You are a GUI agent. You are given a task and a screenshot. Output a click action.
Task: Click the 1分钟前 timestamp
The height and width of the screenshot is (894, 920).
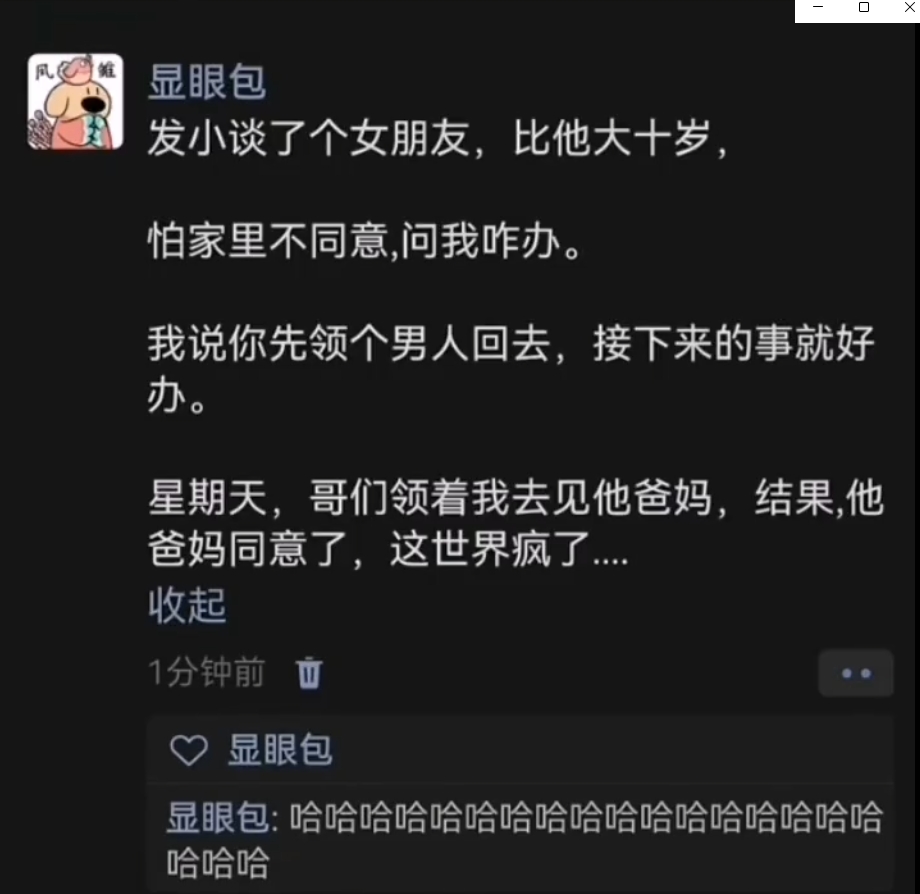tap(207, 672)
